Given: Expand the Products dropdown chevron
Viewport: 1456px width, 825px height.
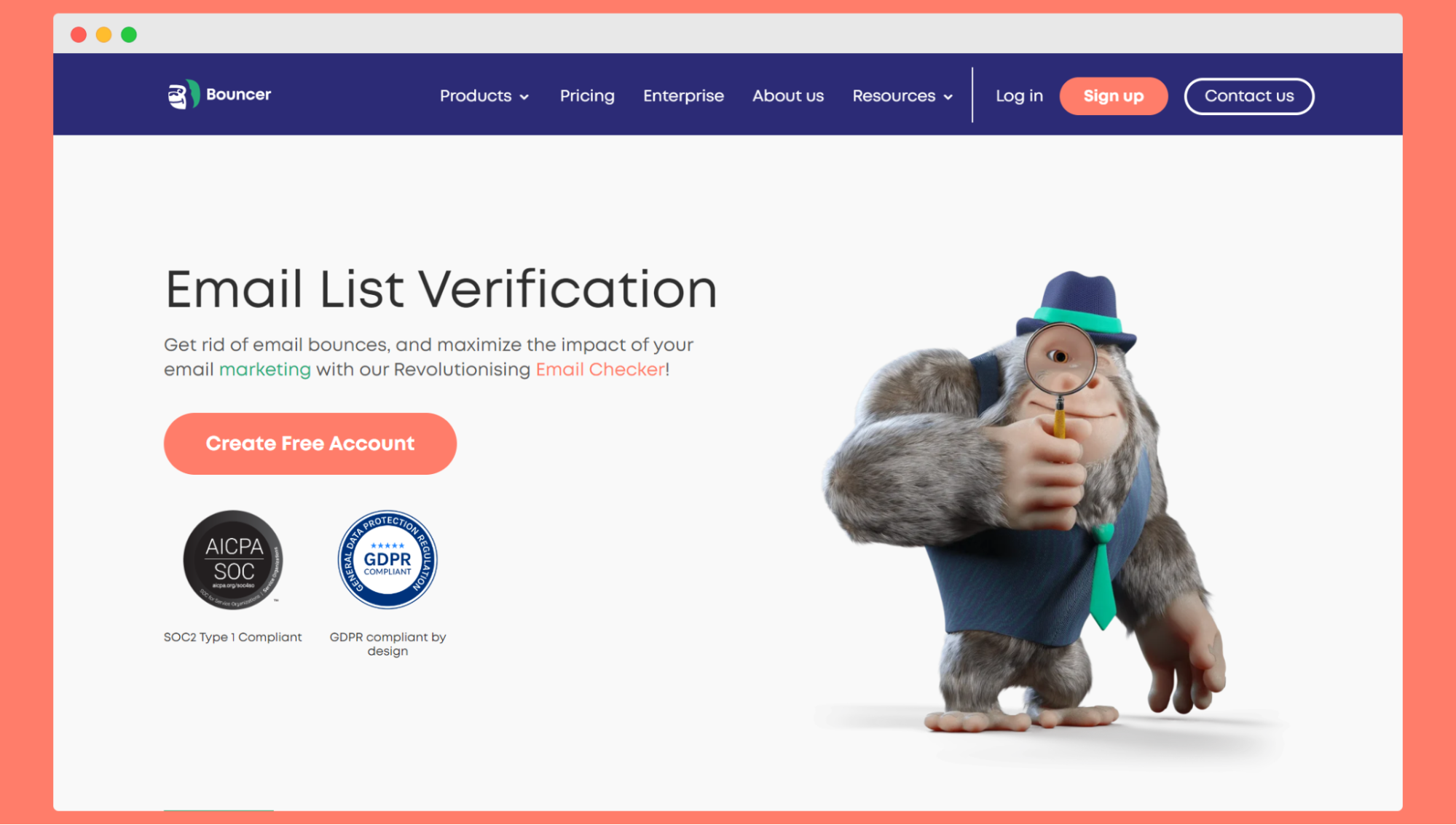Looking at the screenshot, I should (524, 97).
